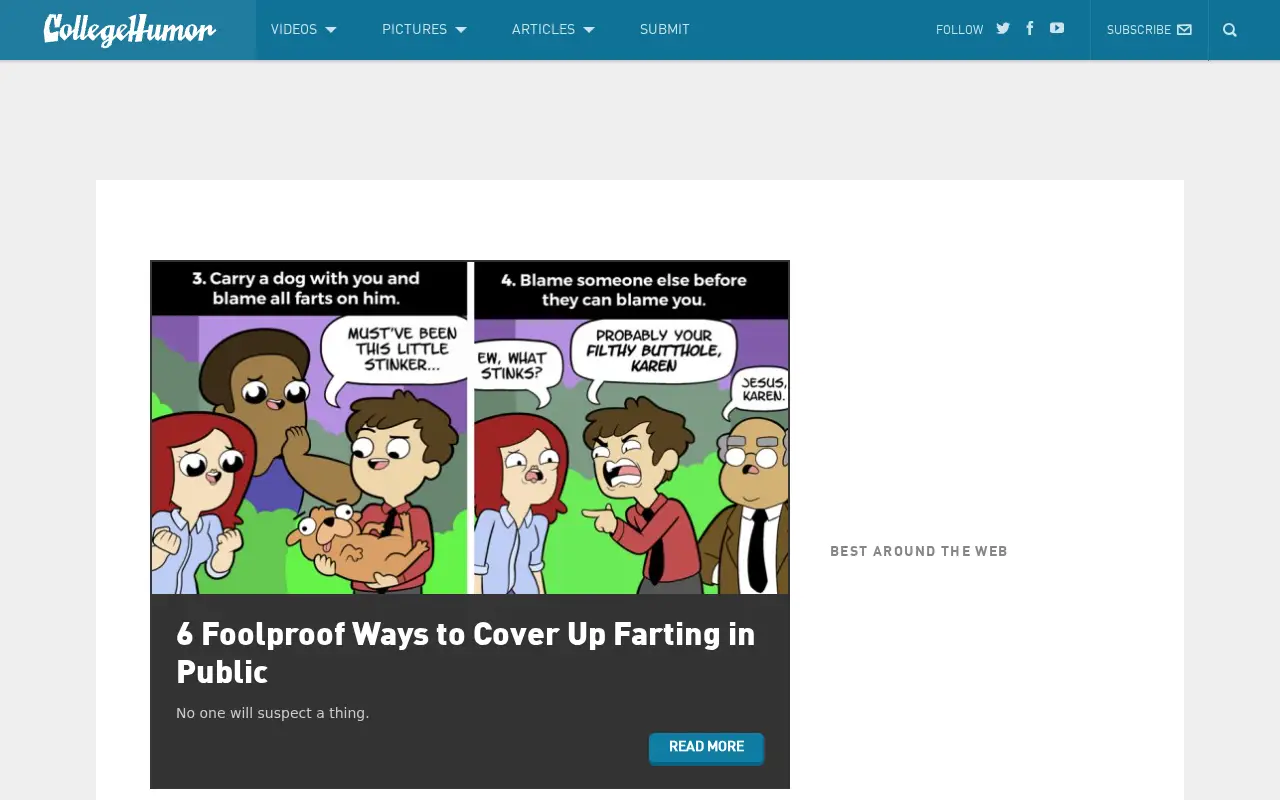Open the Articles menu
This screenshot has width=1280, height=800.
543,30
